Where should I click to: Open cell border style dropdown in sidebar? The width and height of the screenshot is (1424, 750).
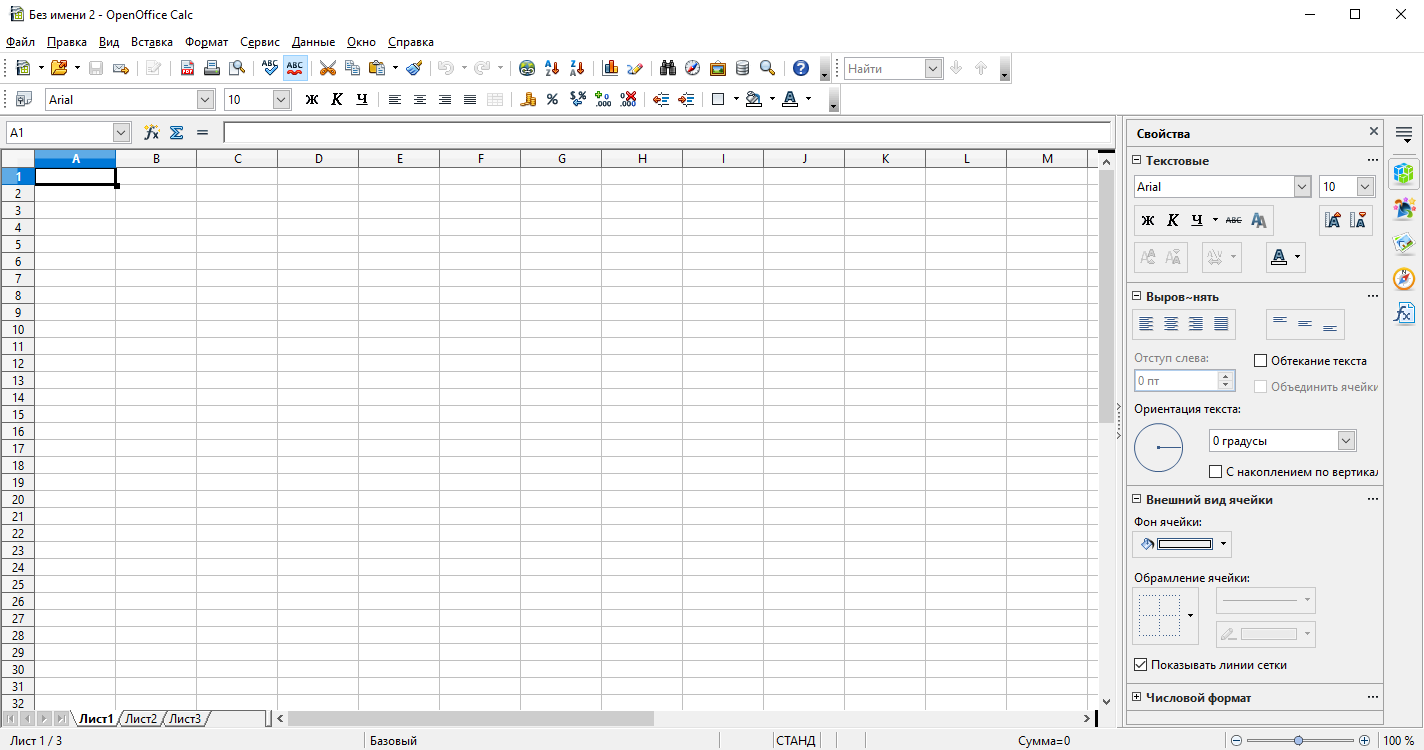click(x=1190, y=615)
